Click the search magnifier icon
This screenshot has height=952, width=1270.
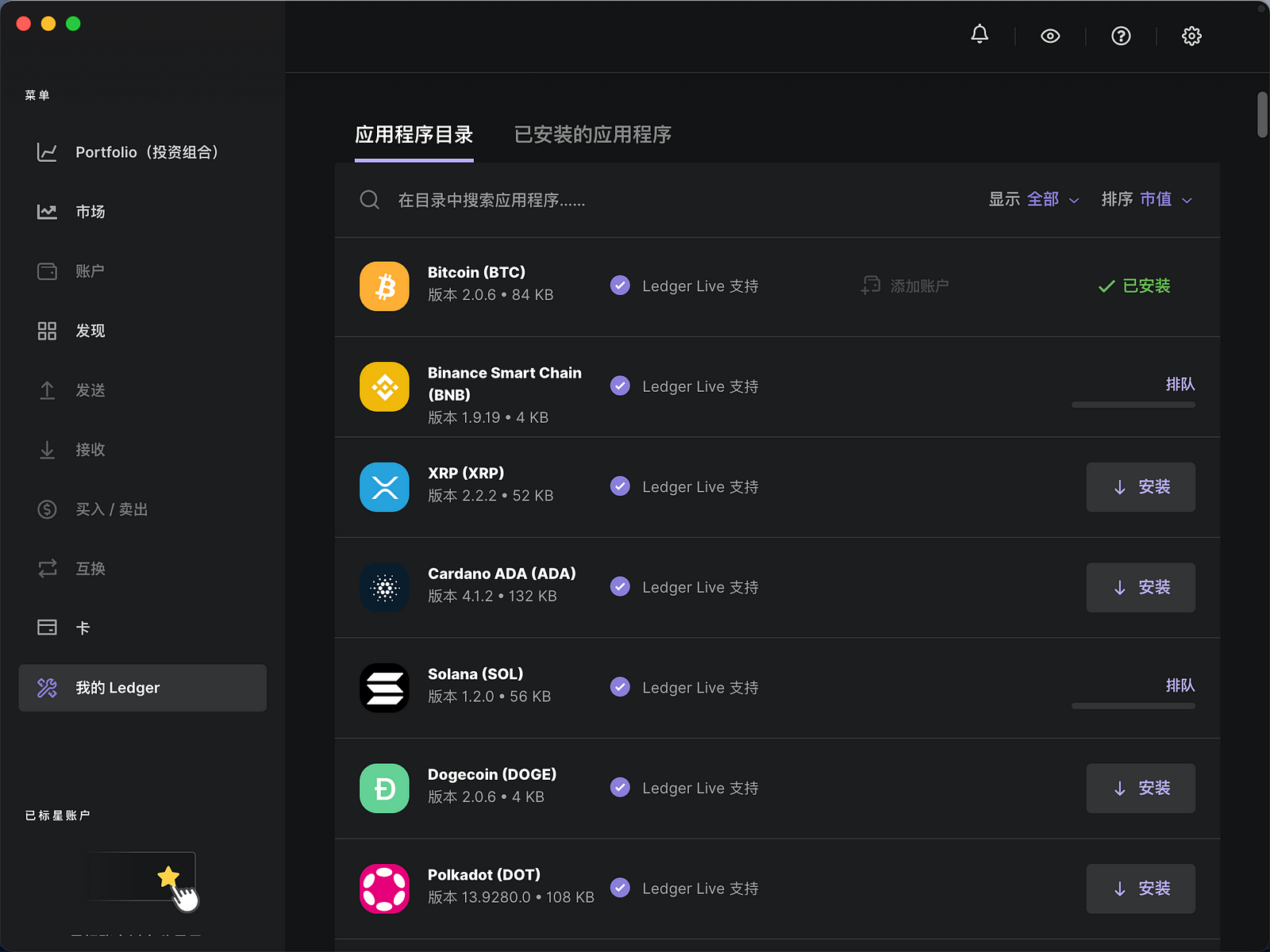click(x=369, y=200)
